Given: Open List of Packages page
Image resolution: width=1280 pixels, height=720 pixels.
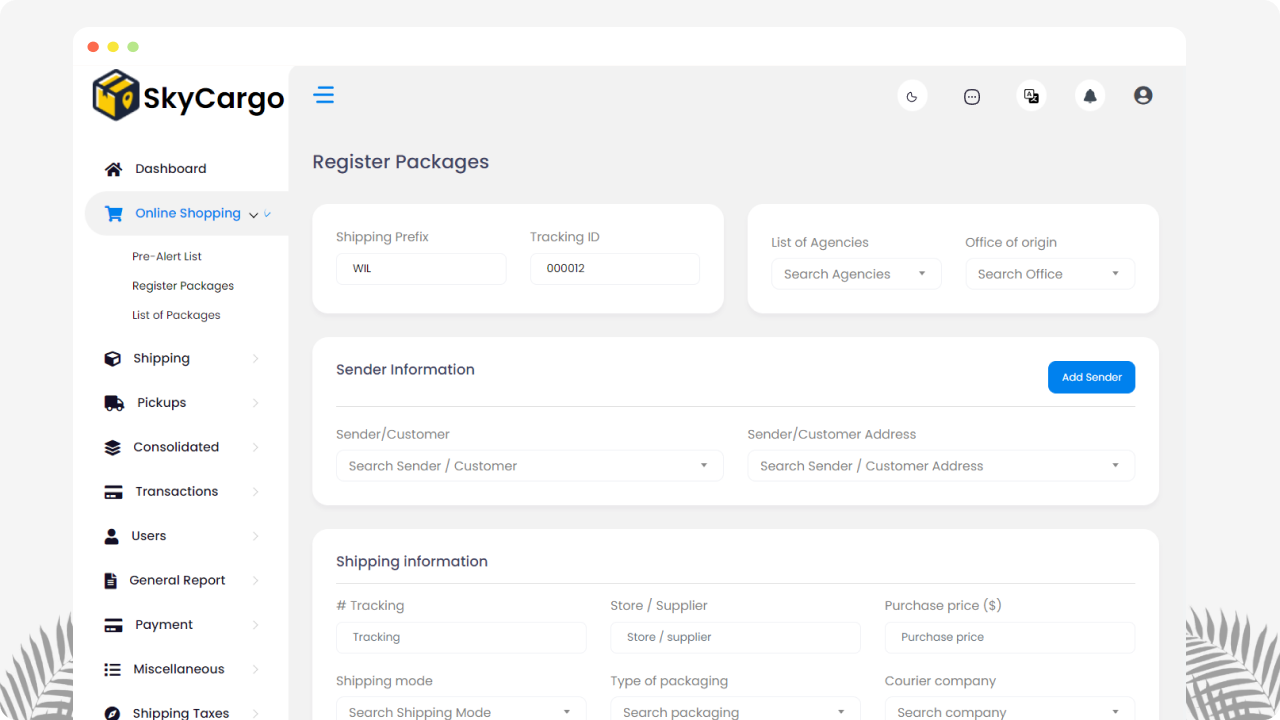Looking at the screenshot, I should click(176, 315).
